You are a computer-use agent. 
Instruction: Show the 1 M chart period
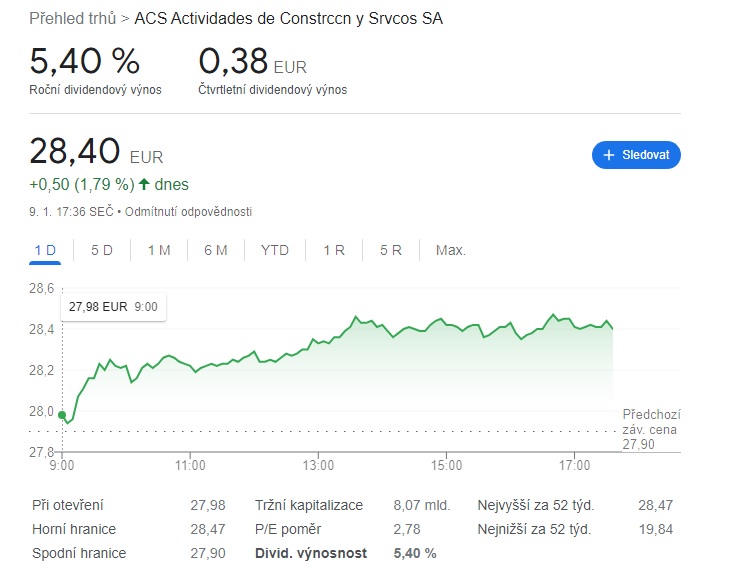(x=159, y=250)
